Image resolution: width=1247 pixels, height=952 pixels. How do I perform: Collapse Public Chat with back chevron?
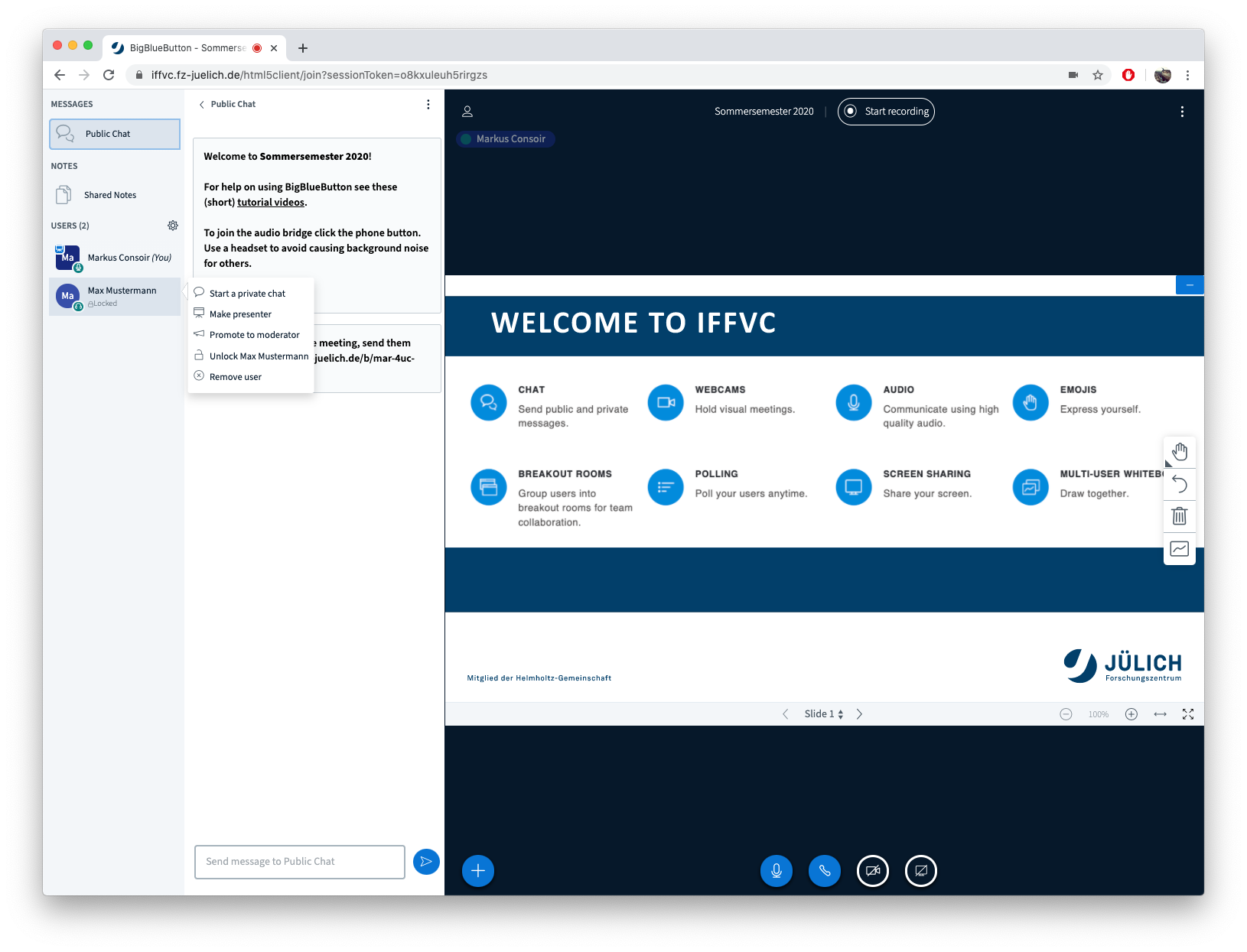click(x=202, y=105)
